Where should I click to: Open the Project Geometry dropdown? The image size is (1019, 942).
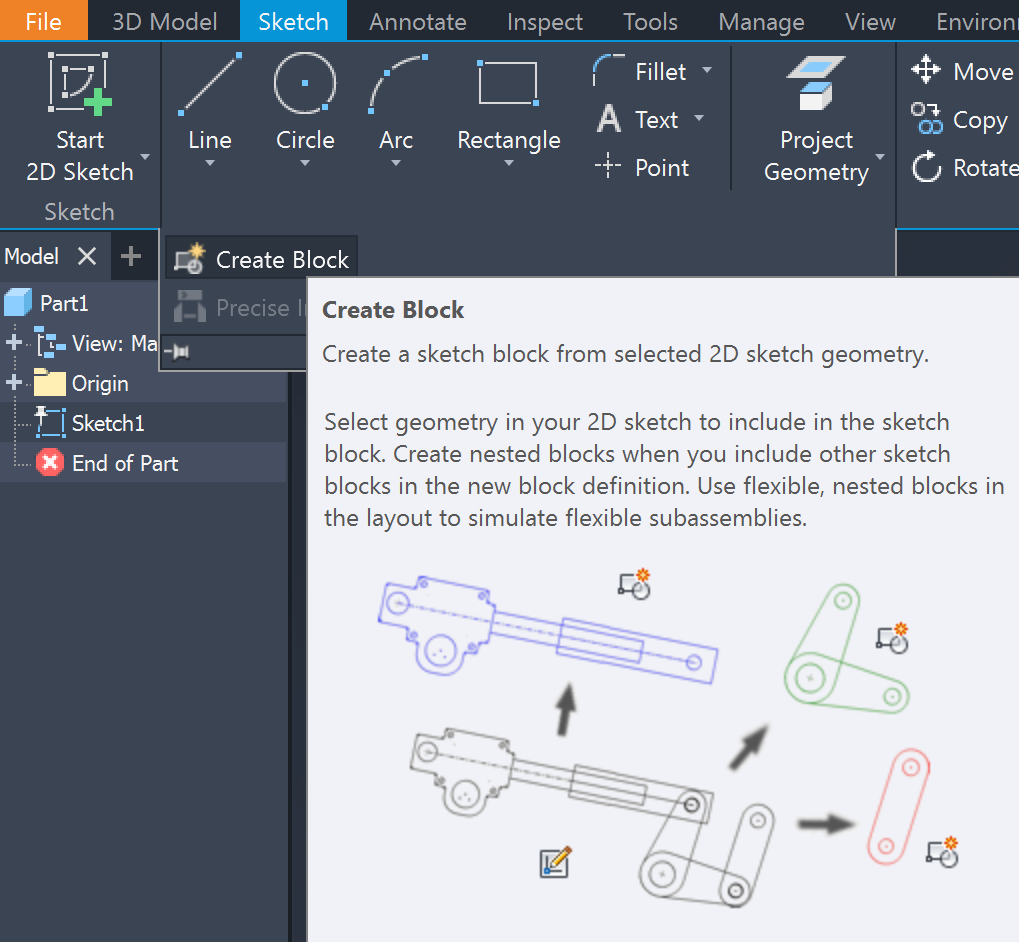[x=879, y=158]
